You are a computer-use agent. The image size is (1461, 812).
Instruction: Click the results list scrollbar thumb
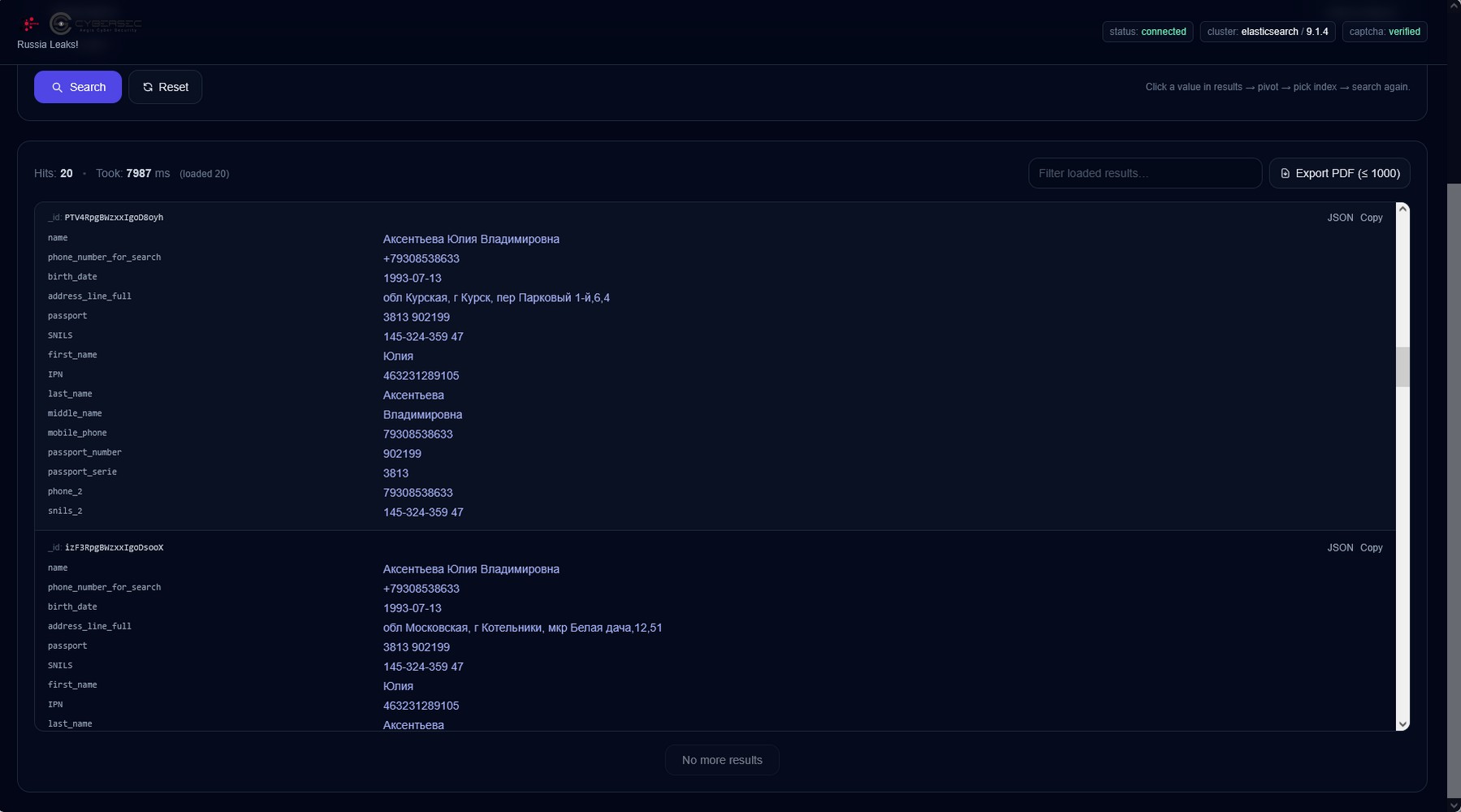[1403, 367]
